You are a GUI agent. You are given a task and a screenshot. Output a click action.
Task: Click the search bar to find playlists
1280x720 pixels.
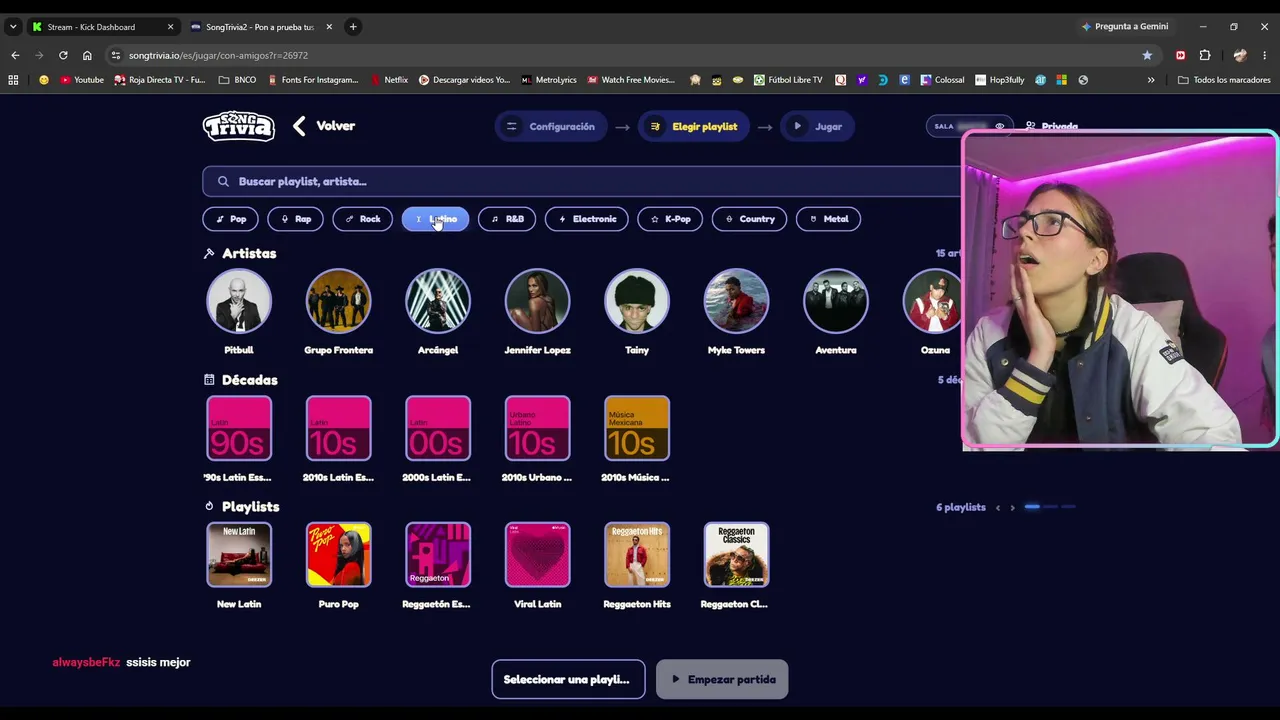[582, 181]
